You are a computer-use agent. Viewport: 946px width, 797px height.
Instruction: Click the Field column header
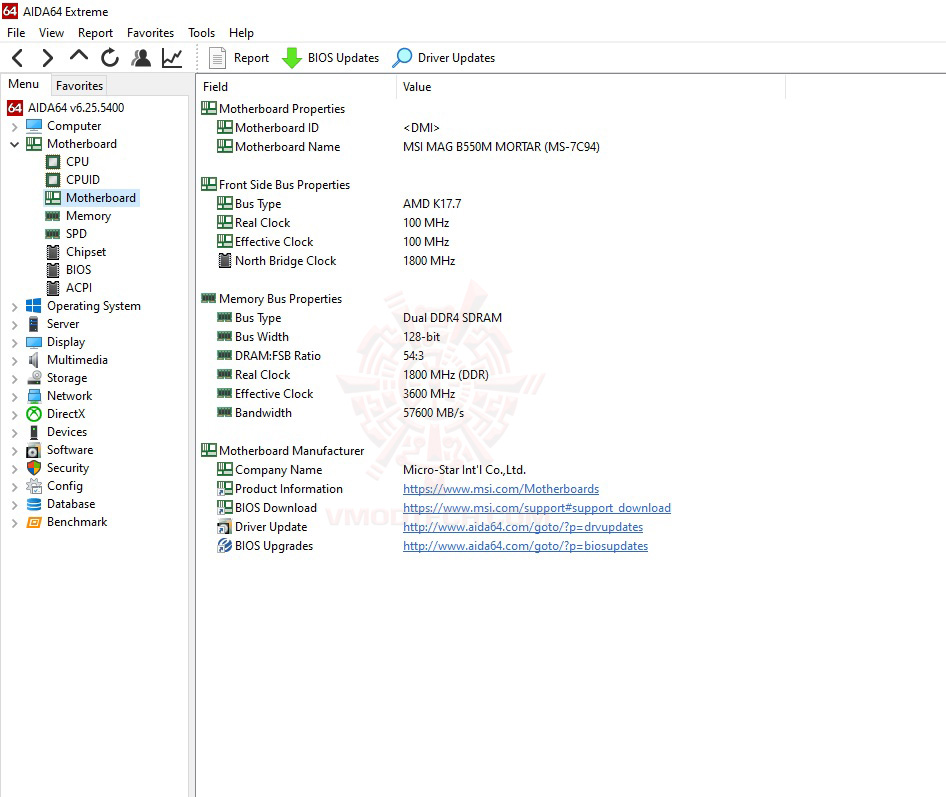296,87
